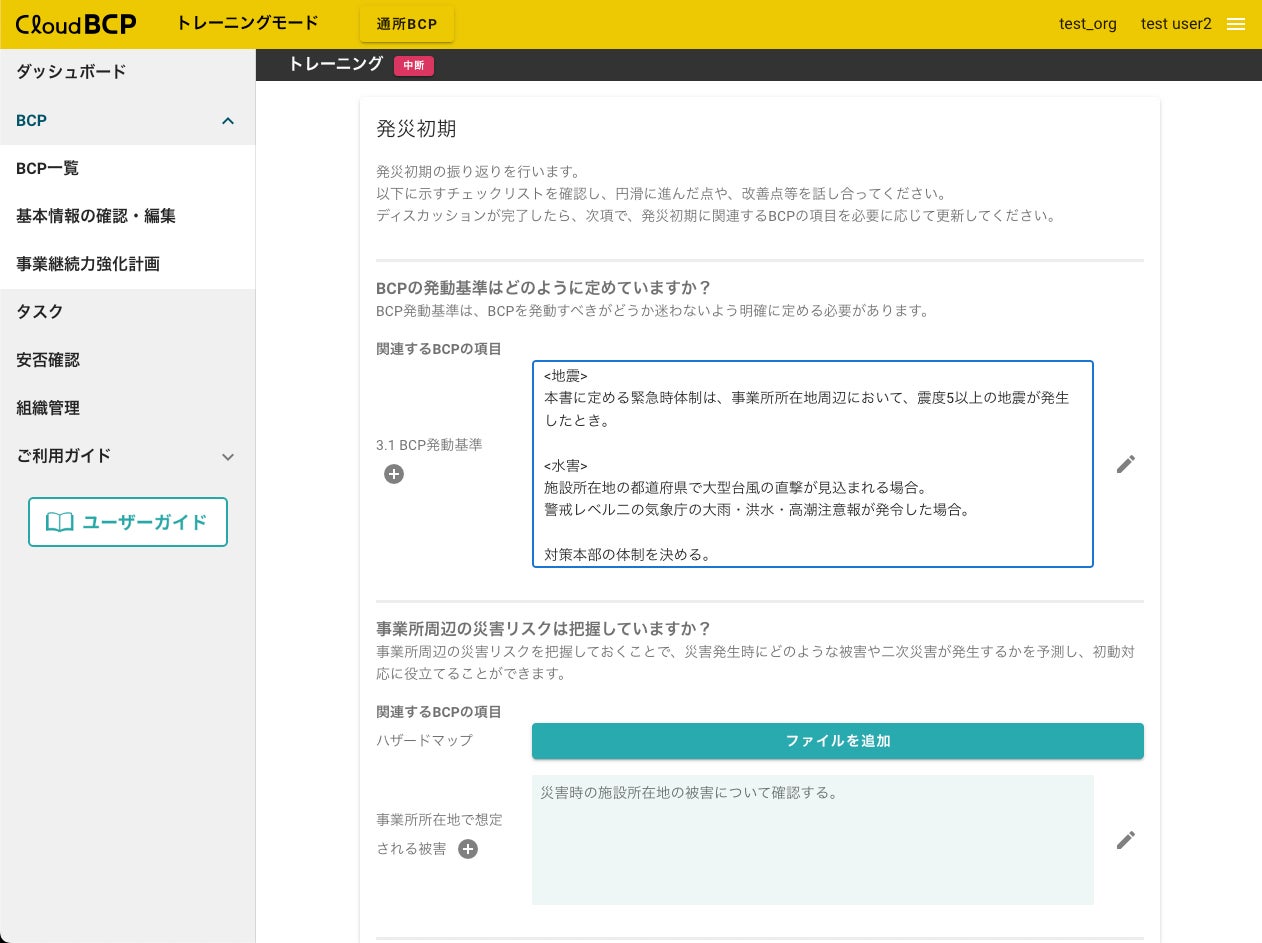Open the hamburger menu icon
1262x943 pixels.
coord(1236,24)
